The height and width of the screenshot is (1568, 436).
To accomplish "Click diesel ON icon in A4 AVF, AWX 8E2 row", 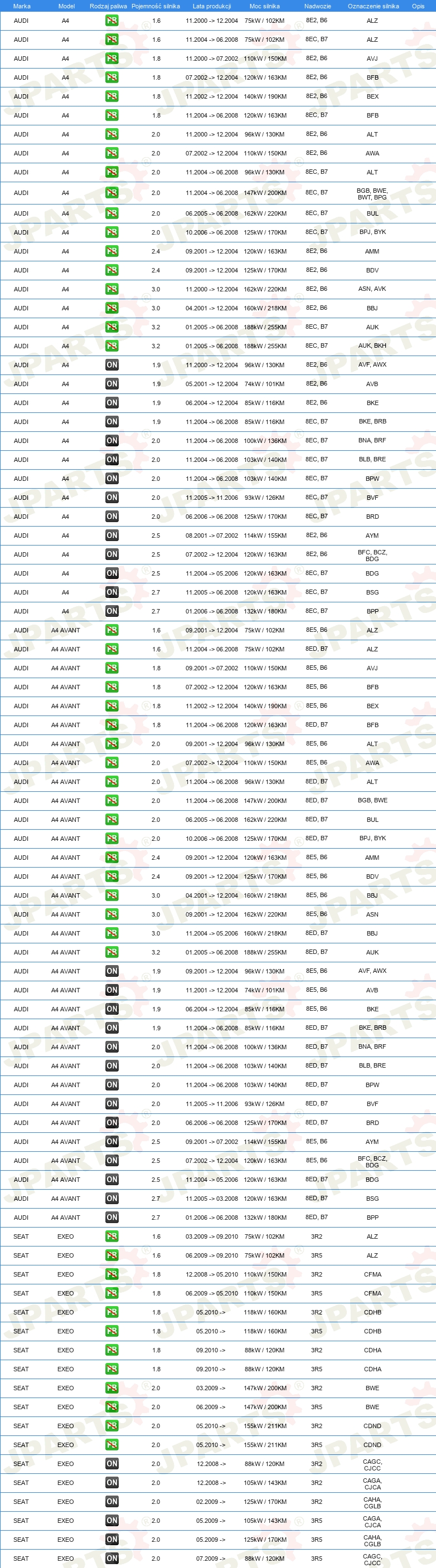I will tap(112, 365).
